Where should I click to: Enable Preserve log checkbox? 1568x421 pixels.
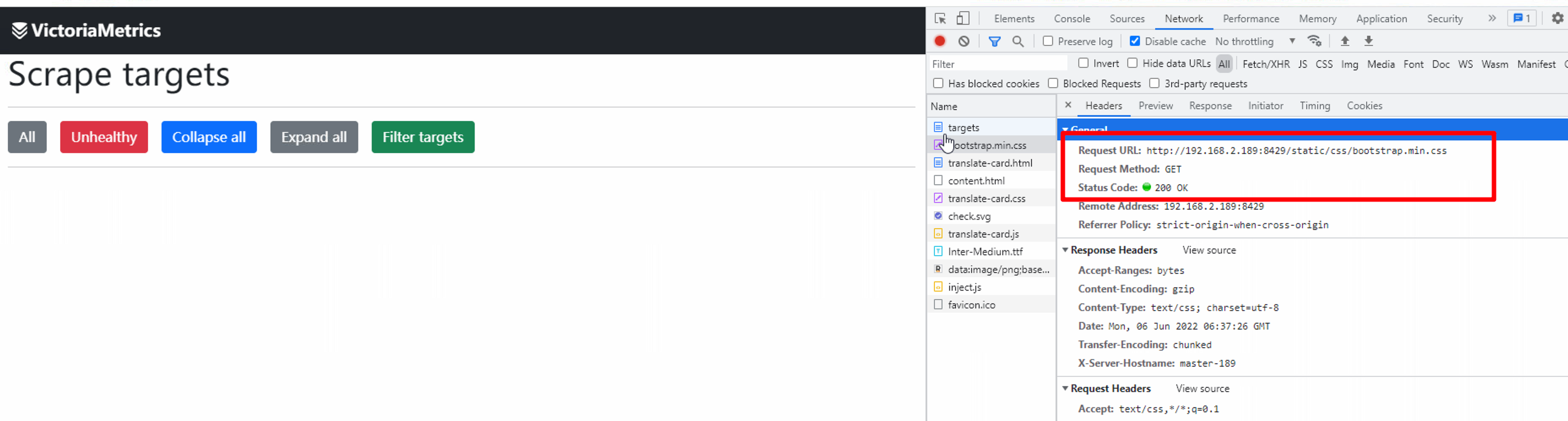pos(1047,41)
